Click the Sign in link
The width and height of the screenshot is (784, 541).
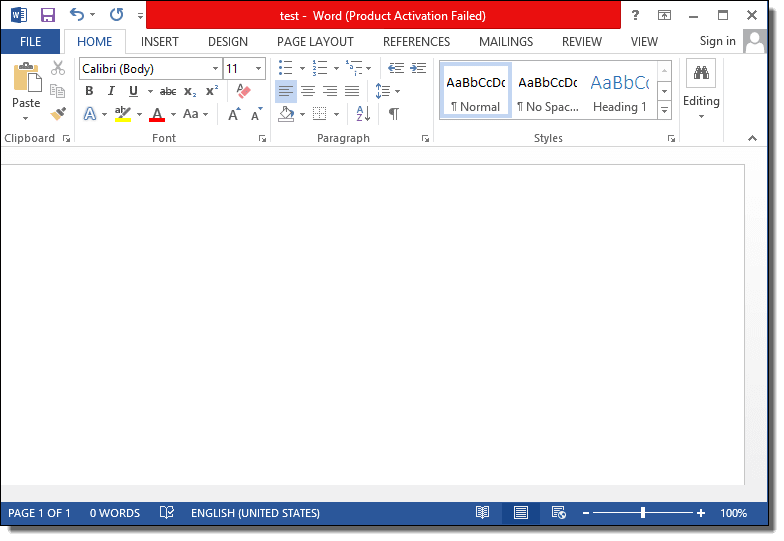718,41
